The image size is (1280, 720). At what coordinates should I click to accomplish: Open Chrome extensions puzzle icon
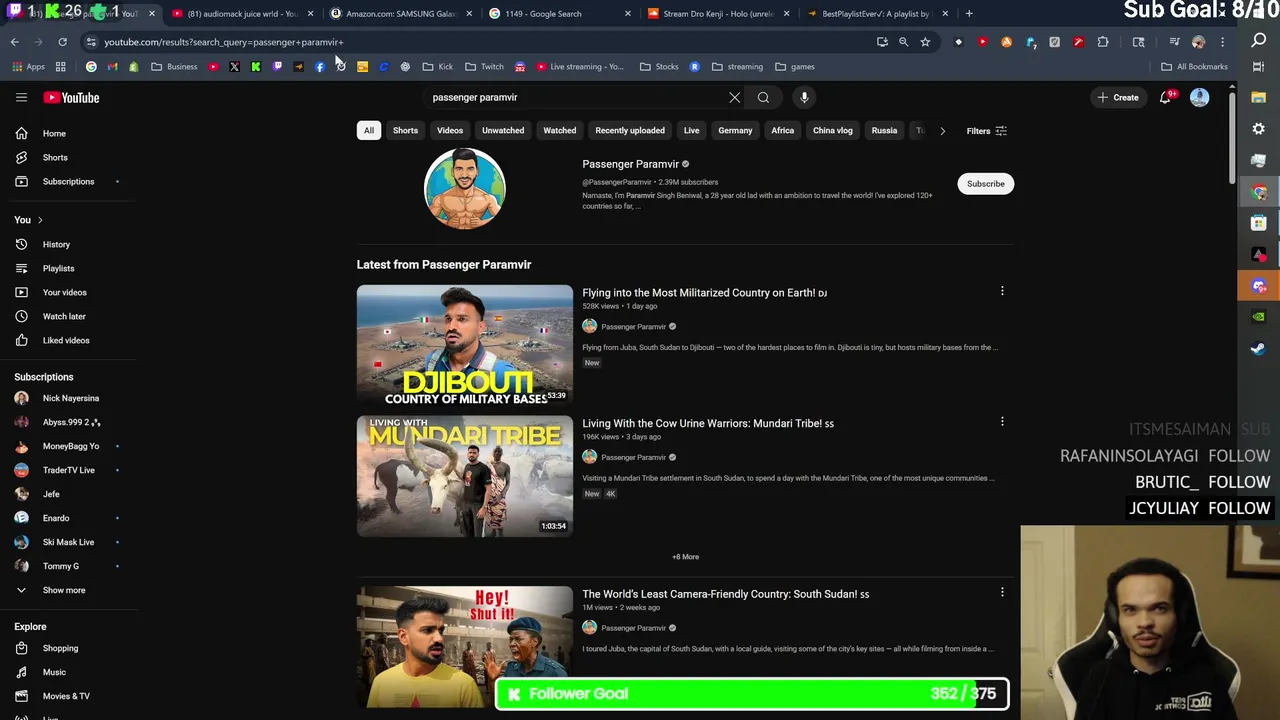[1103, 42]
